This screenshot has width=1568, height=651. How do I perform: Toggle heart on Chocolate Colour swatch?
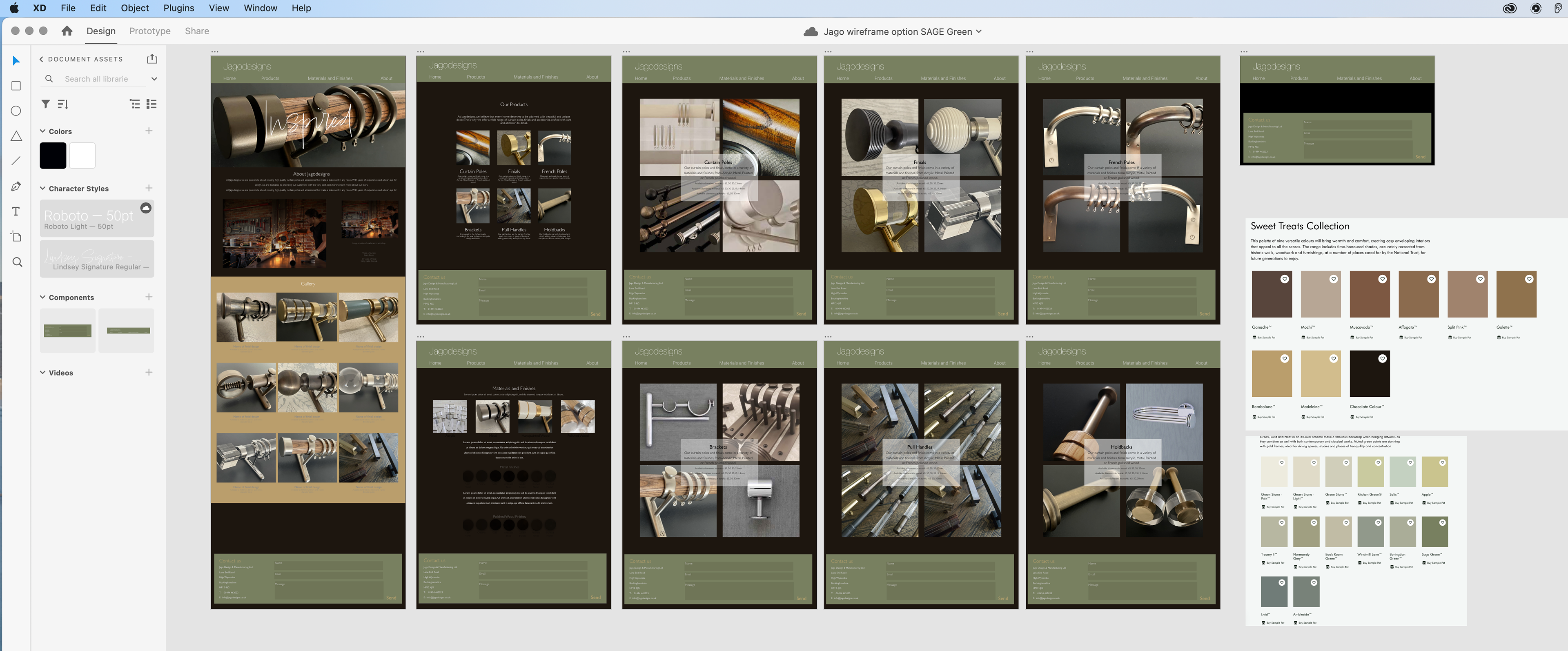point(1382,359)
